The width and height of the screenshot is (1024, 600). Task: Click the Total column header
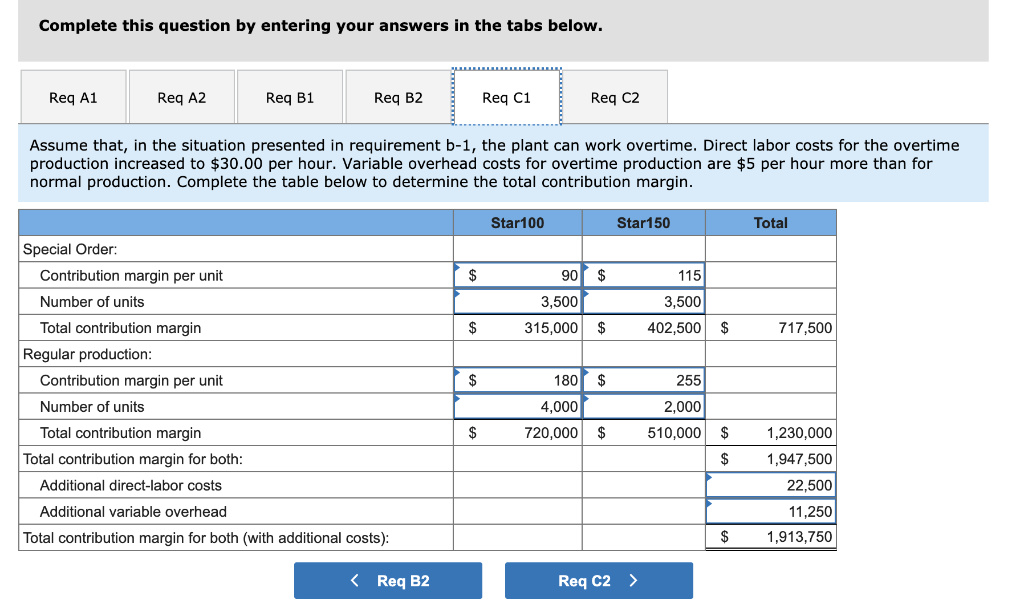tap(771, 223)
